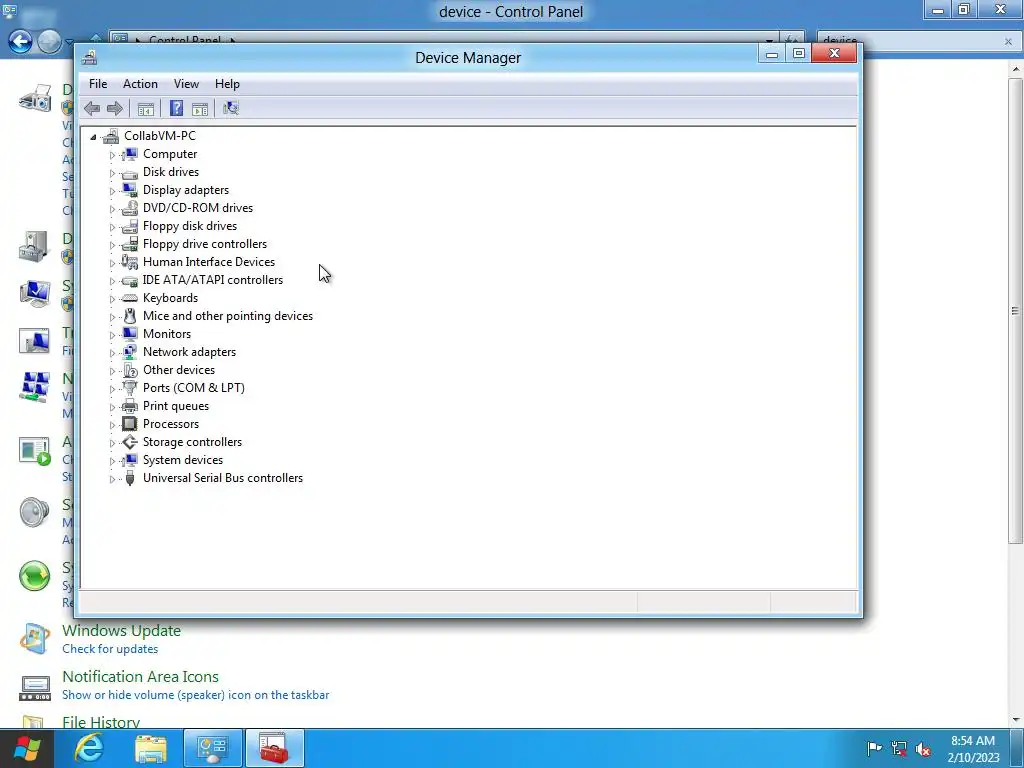
Task: Click the Control Panel scrollbar down arrow
Action: pyautogui.click(x=1016, y=720)
